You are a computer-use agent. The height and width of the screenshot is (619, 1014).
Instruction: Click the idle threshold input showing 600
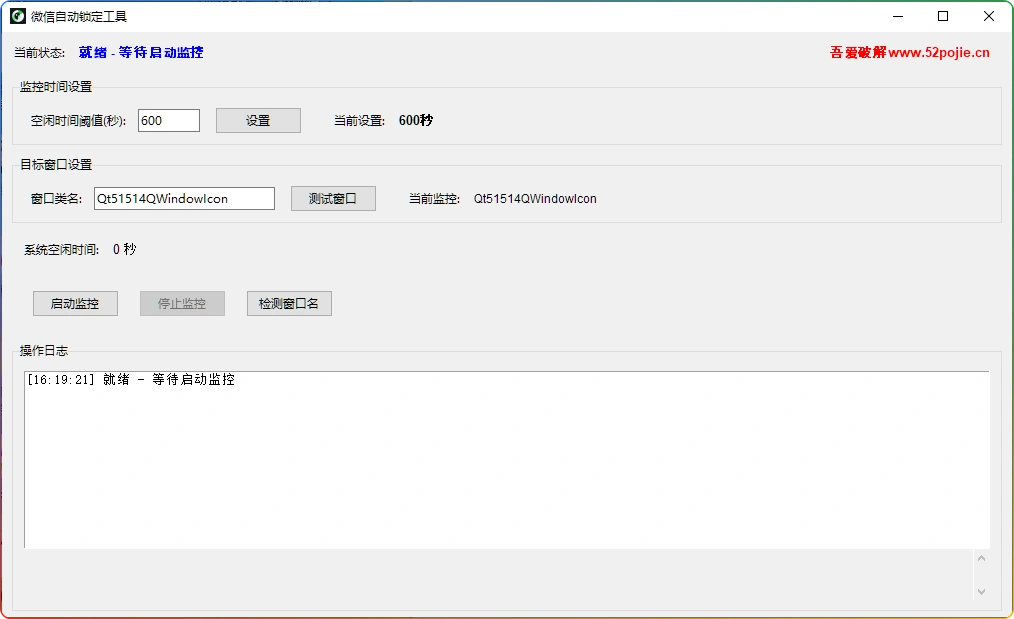(168, 120)
